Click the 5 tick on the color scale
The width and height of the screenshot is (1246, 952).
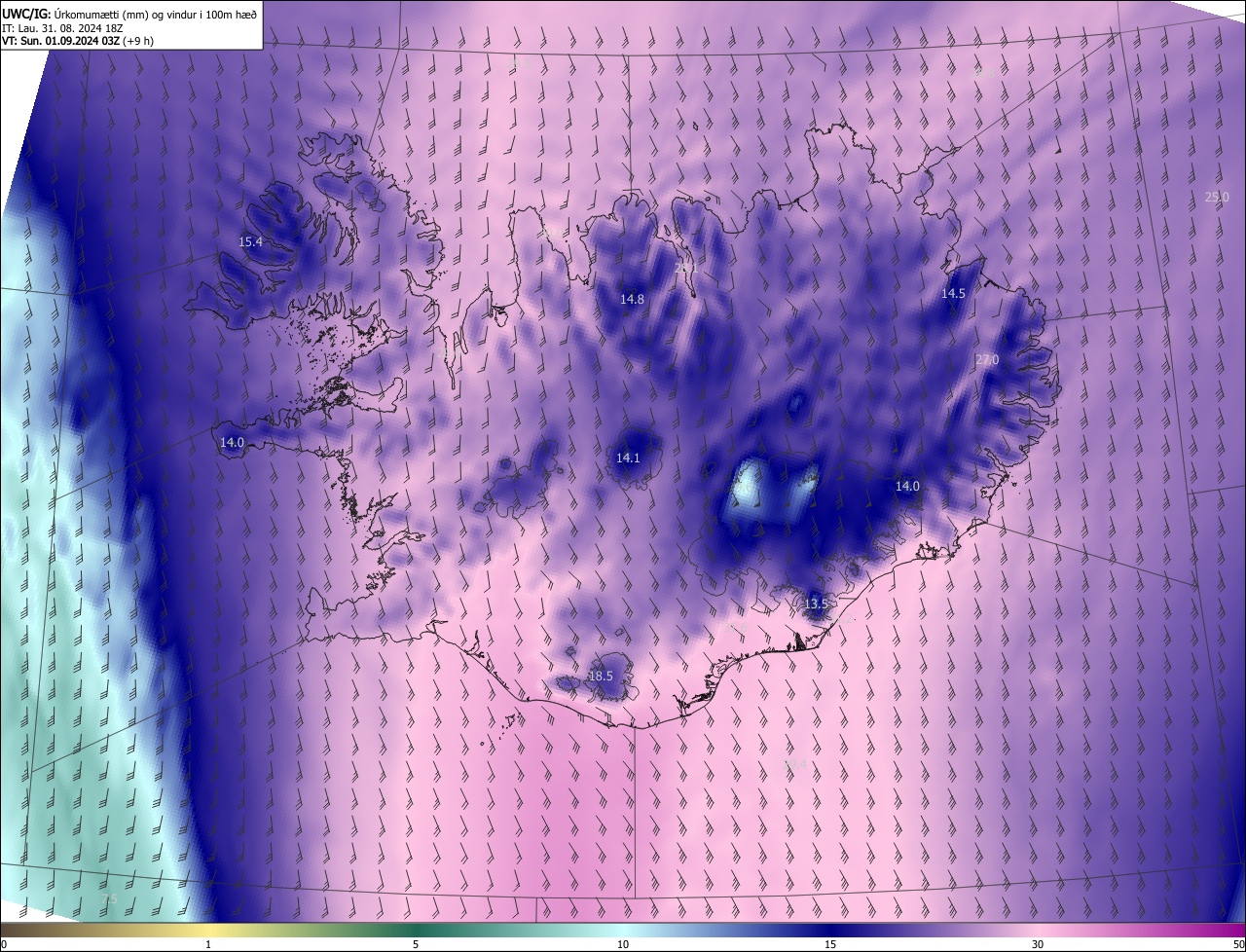click(x=416, y=944)
